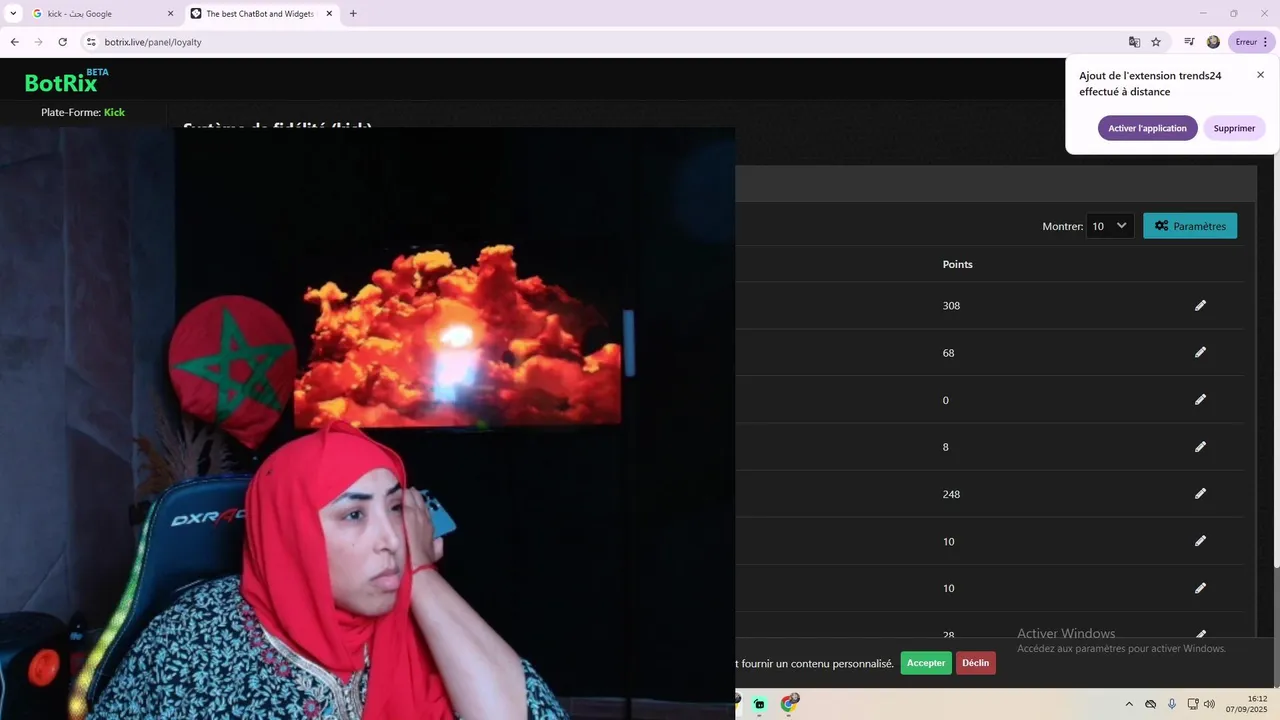The width and height of the screenshot is (1280, 720).
Task: Select the 248 points value
Action: click(951, 494)
